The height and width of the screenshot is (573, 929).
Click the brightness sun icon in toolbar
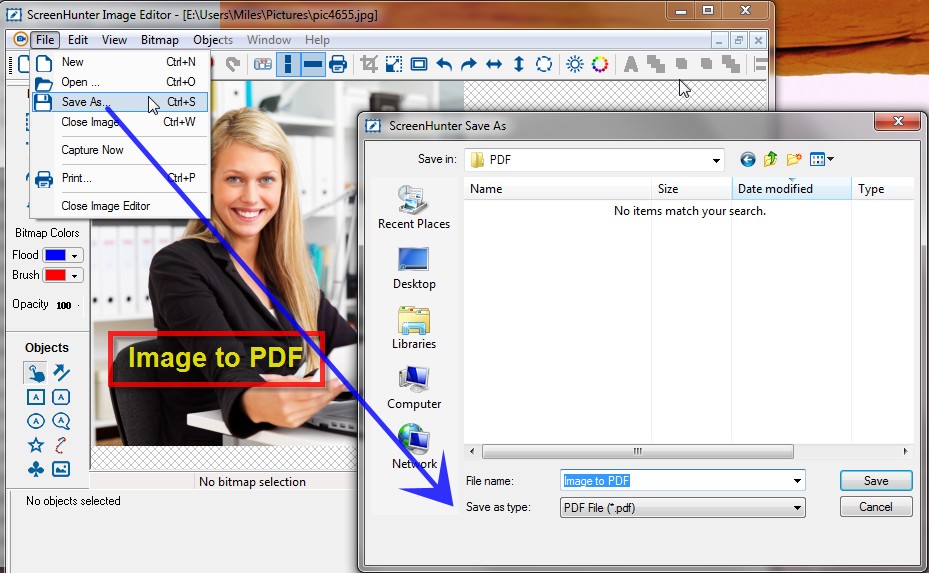pyautogui.click(x=575, y=64)
